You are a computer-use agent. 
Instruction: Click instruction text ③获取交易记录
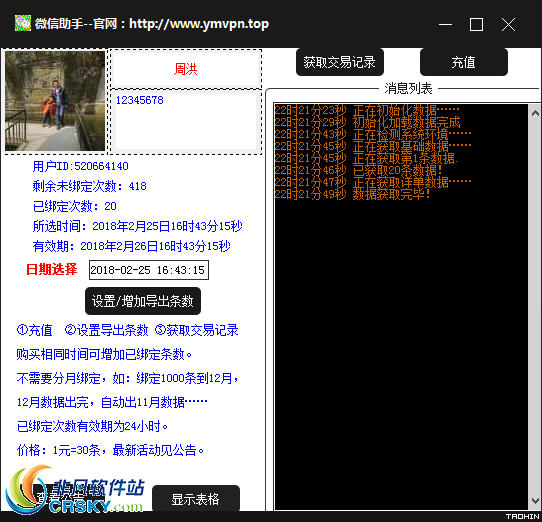[x=196, y=330]
